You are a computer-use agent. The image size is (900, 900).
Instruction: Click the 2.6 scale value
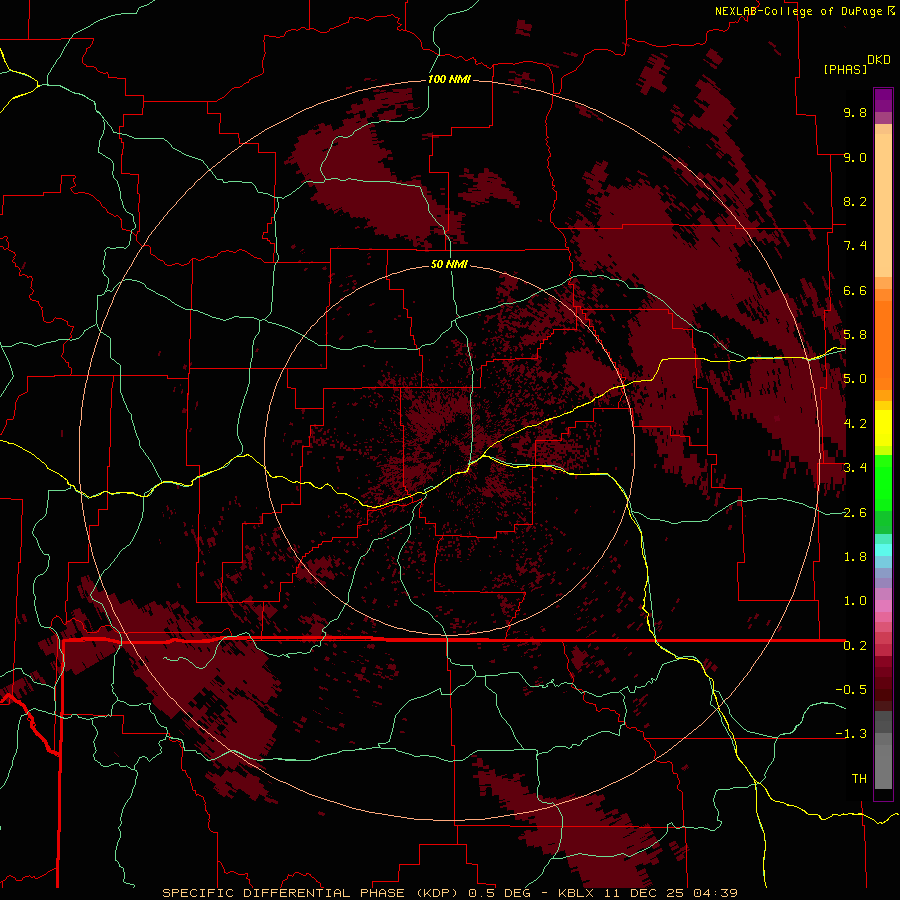tap(855, 513)
